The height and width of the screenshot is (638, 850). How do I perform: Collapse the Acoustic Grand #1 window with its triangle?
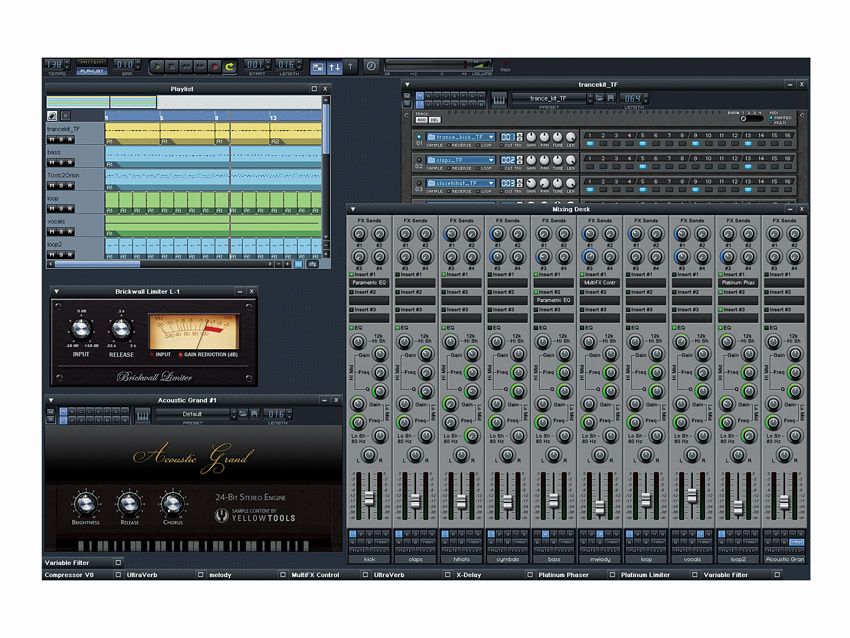coord(51,400)
